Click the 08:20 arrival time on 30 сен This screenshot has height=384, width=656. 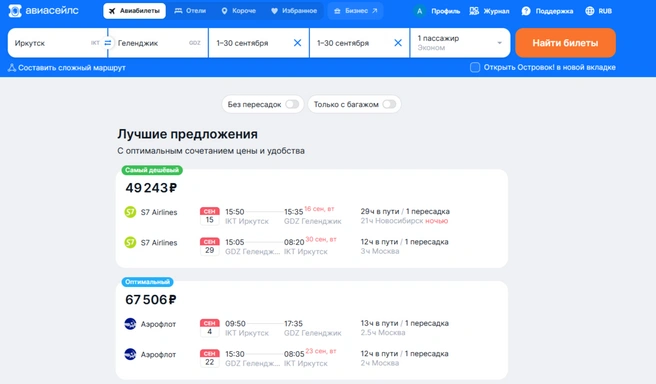click(x=294, y=242)
